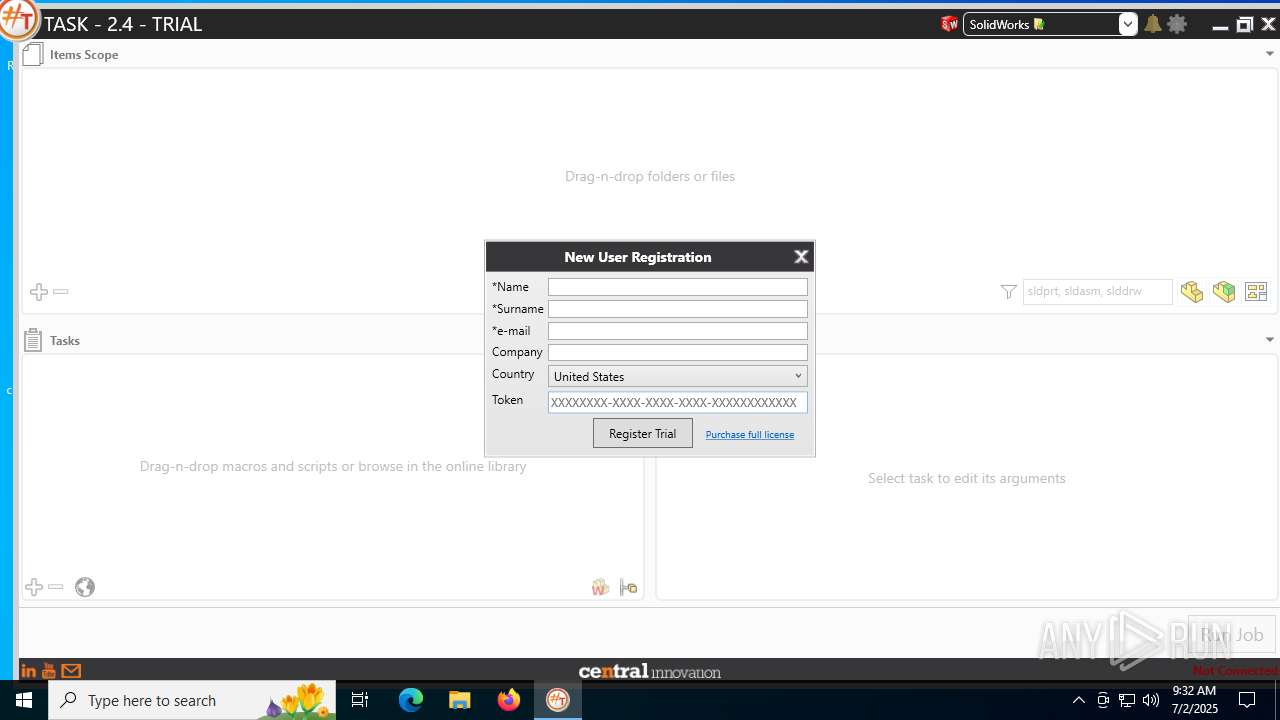Click the taskbar search box
This screenshot has width=1280, height=720.
click(x=194, y=700)
